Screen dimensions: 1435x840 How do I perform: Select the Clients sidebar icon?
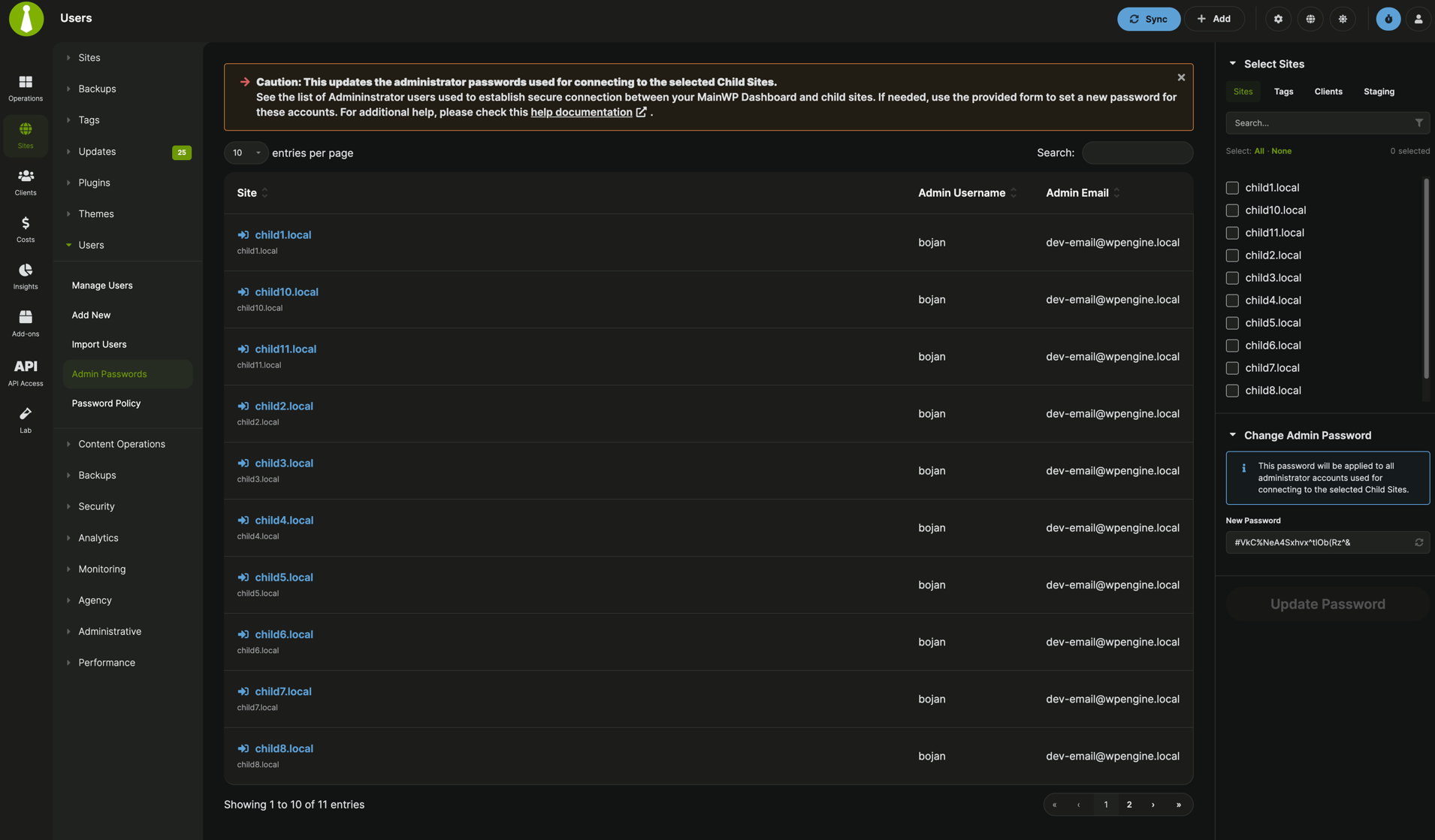point(25,182)
